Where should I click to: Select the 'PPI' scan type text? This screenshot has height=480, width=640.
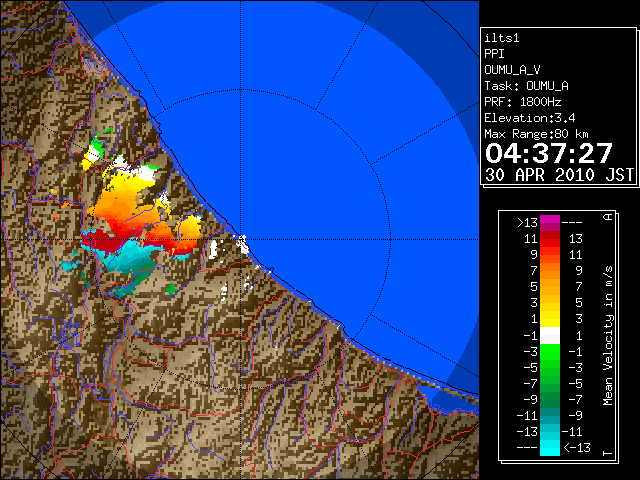pos(494,54)
